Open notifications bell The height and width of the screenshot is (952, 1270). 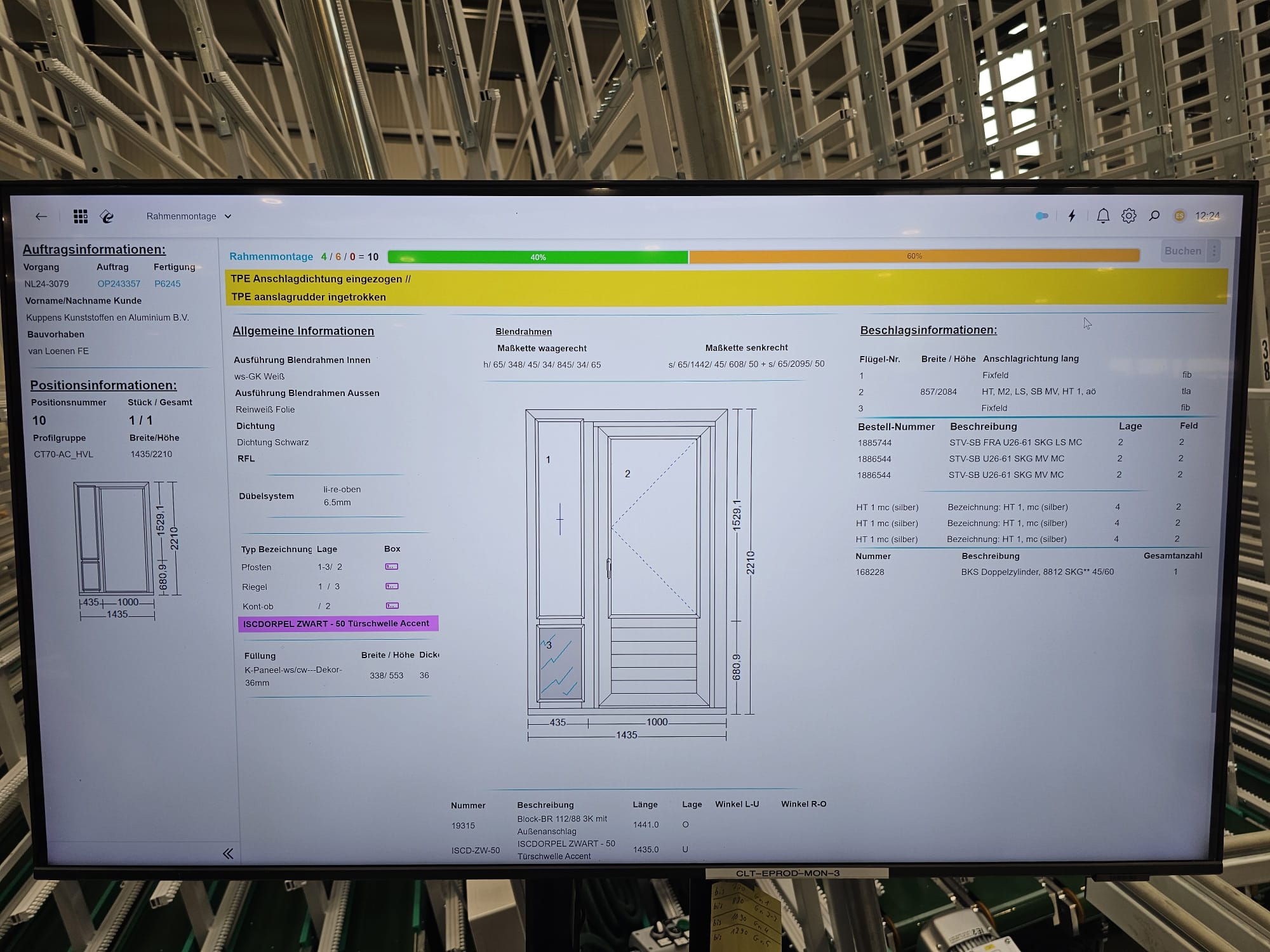tap(1103, 216)
